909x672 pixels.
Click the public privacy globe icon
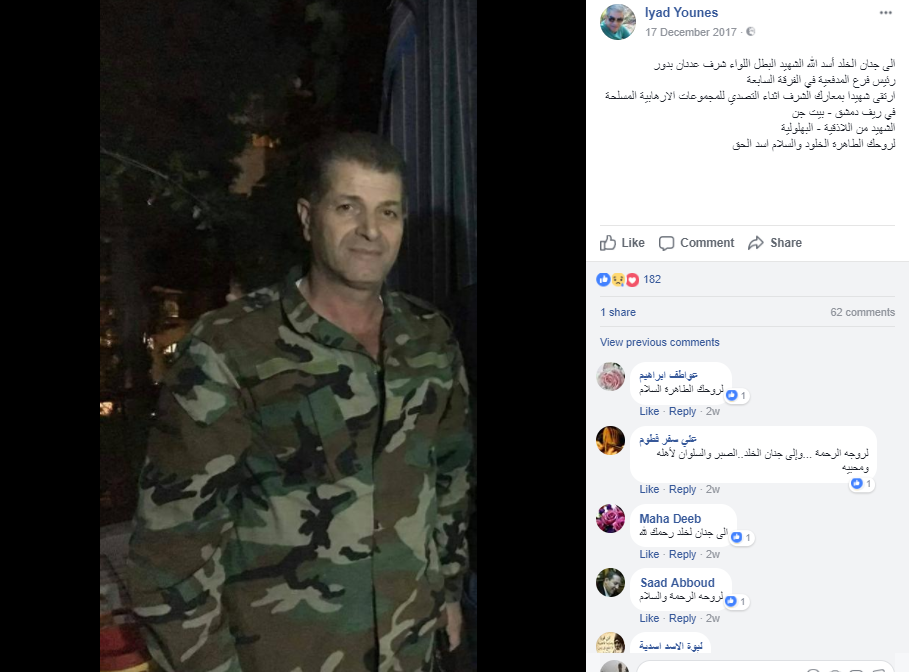click(x=750, y=32)
